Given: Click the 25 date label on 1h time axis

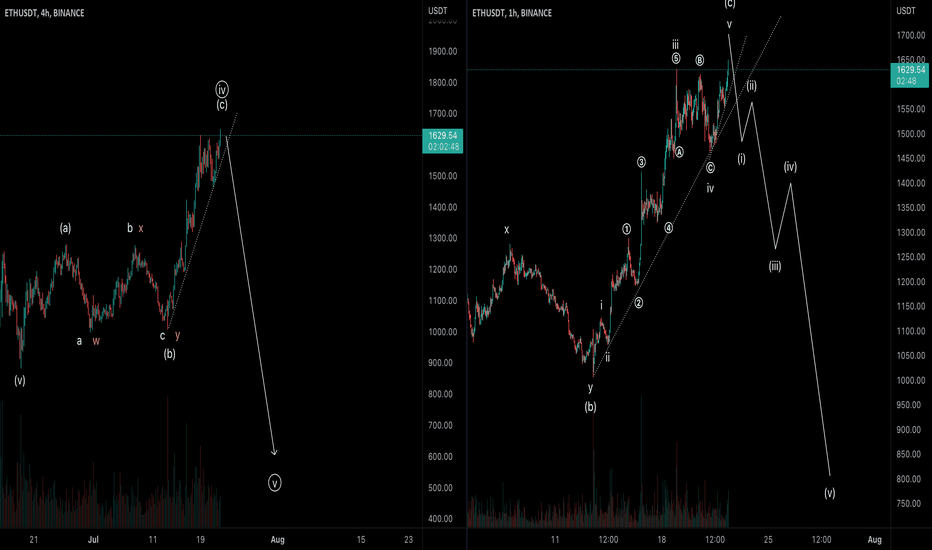Looking at the screenshot, I should pos(768,540).
